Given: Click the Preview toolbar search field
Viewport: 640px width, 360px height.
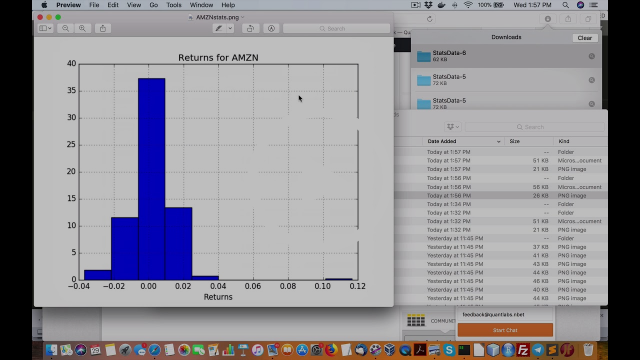Looking at the screenshot, I should pos(336,29).
